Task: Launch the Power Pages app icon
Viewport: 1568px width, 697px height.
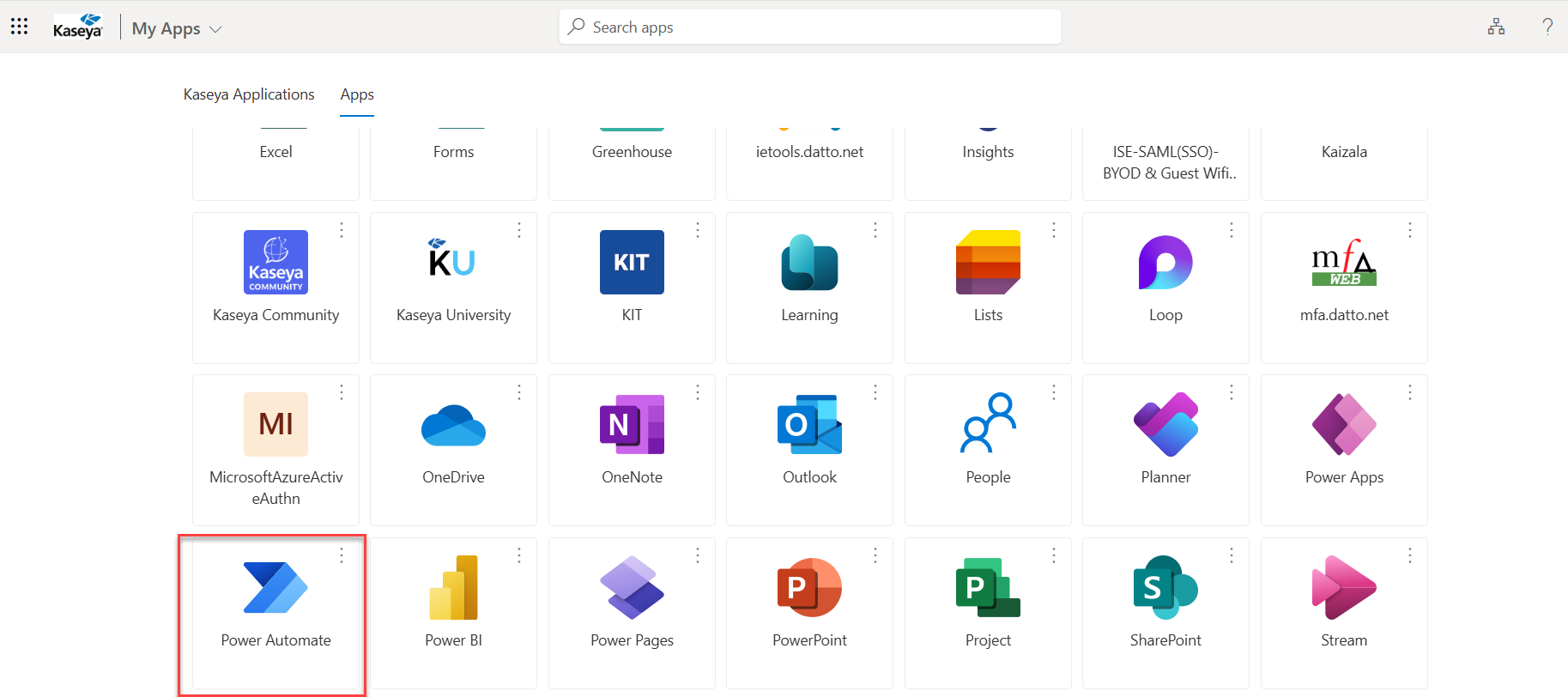Action: [632, 587]
